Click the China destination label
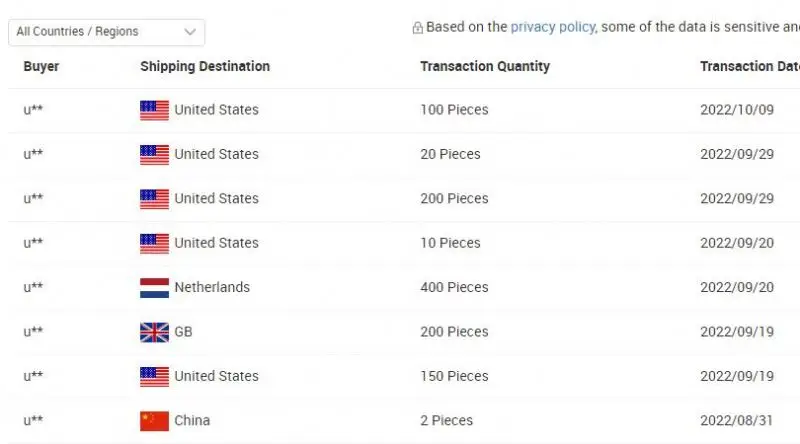Screen dimensions: 800x444 pyautogui.click(x=192, y=420)
